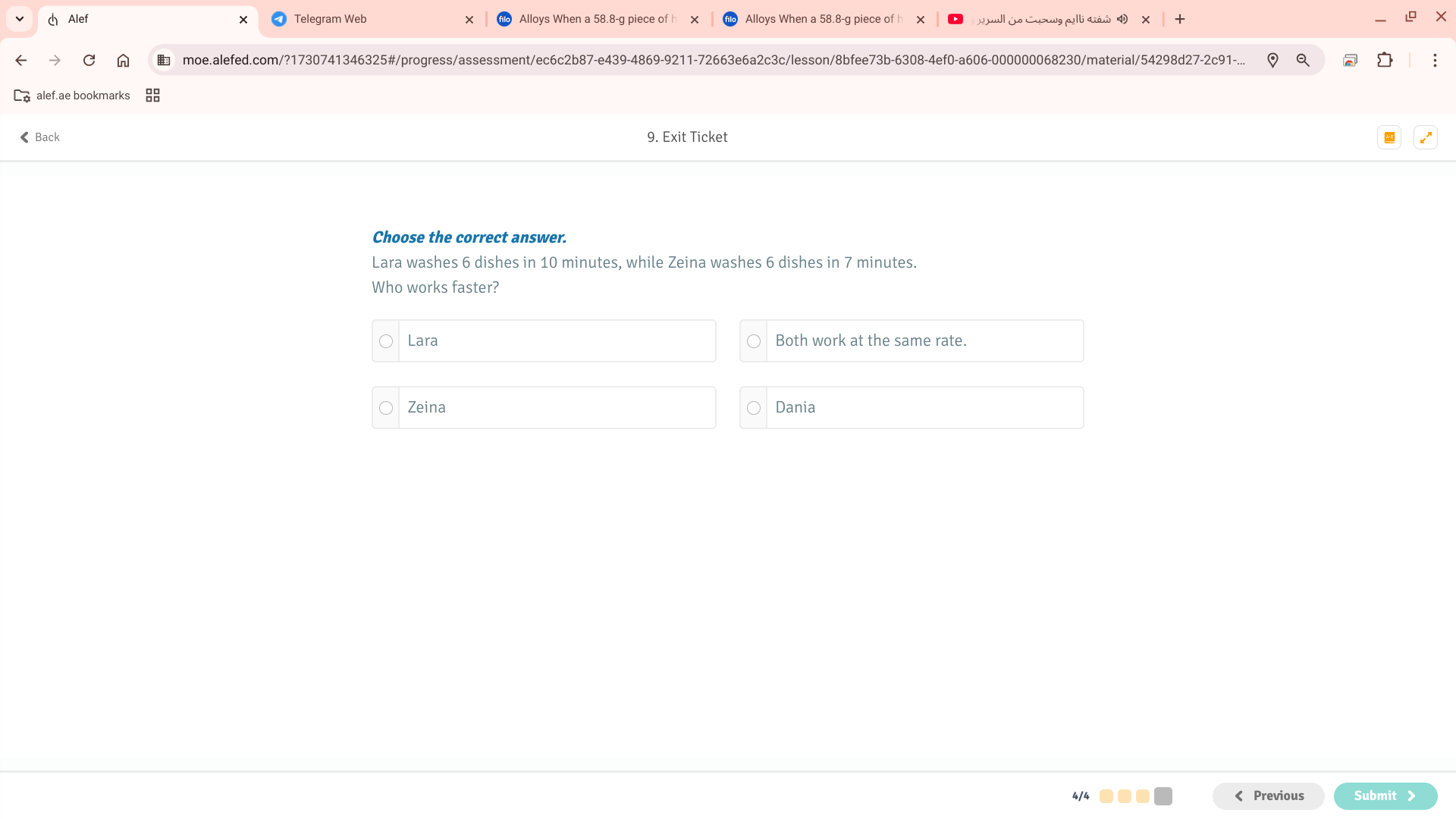Select the Lara radio option
This screenshot has height=819, width=1456.
(x=386, y=341)
